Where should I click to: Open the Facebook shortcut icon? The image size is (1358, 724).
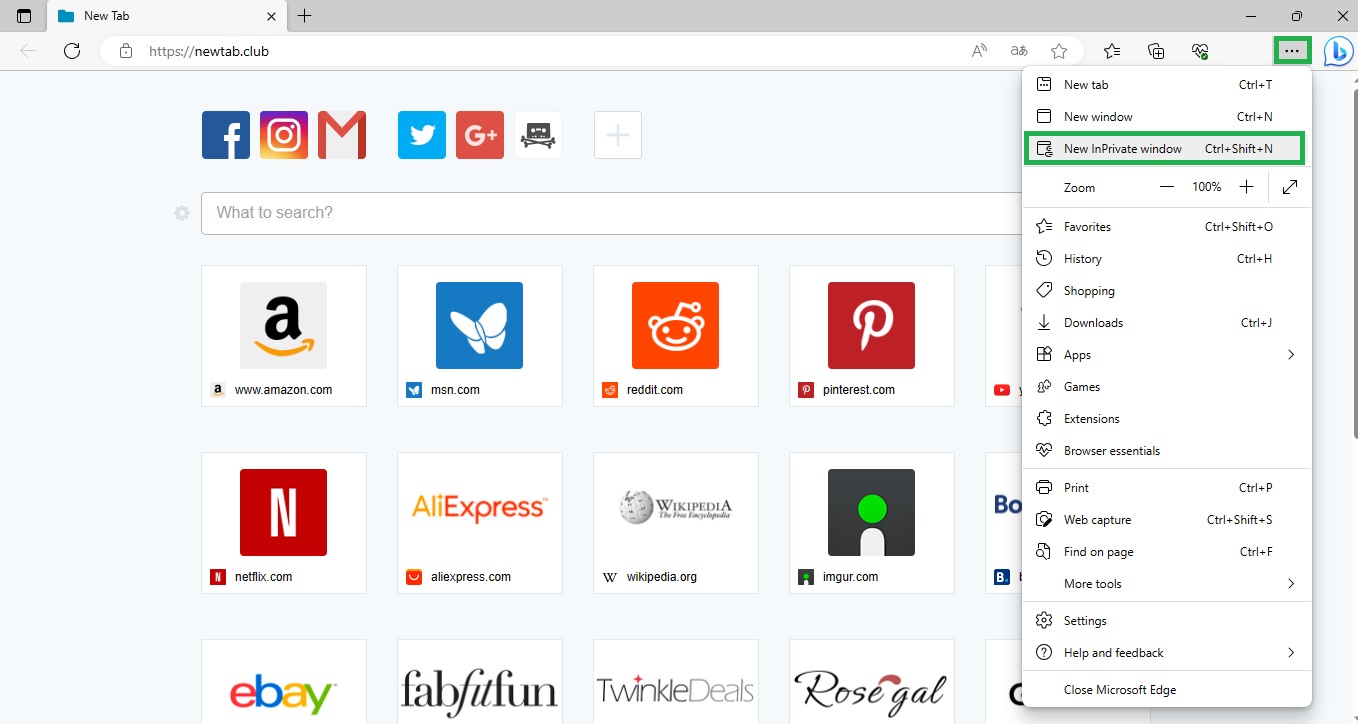[226, 135]
